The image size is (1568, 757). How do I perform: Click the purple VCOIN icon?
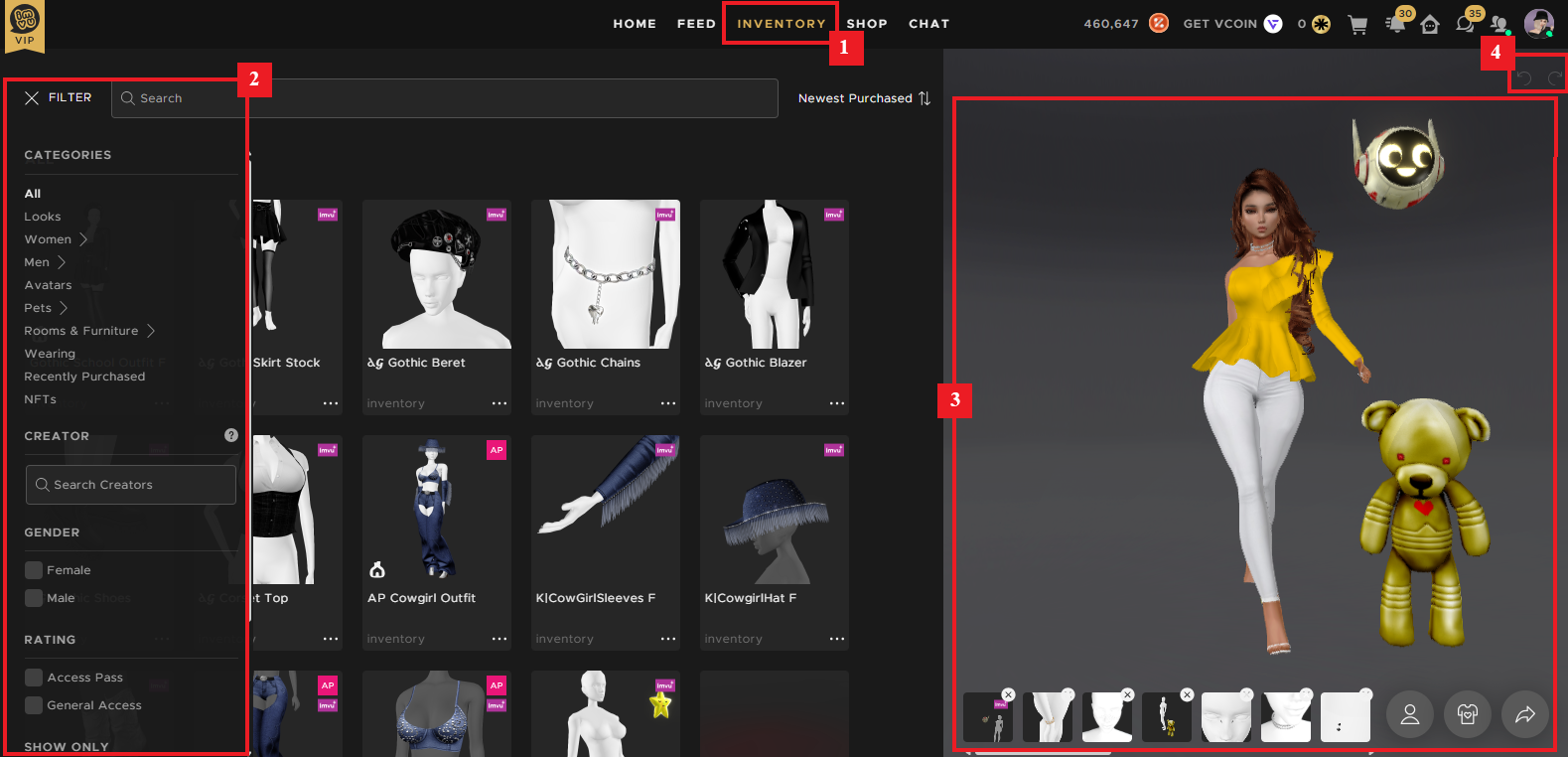(1273, 24)
